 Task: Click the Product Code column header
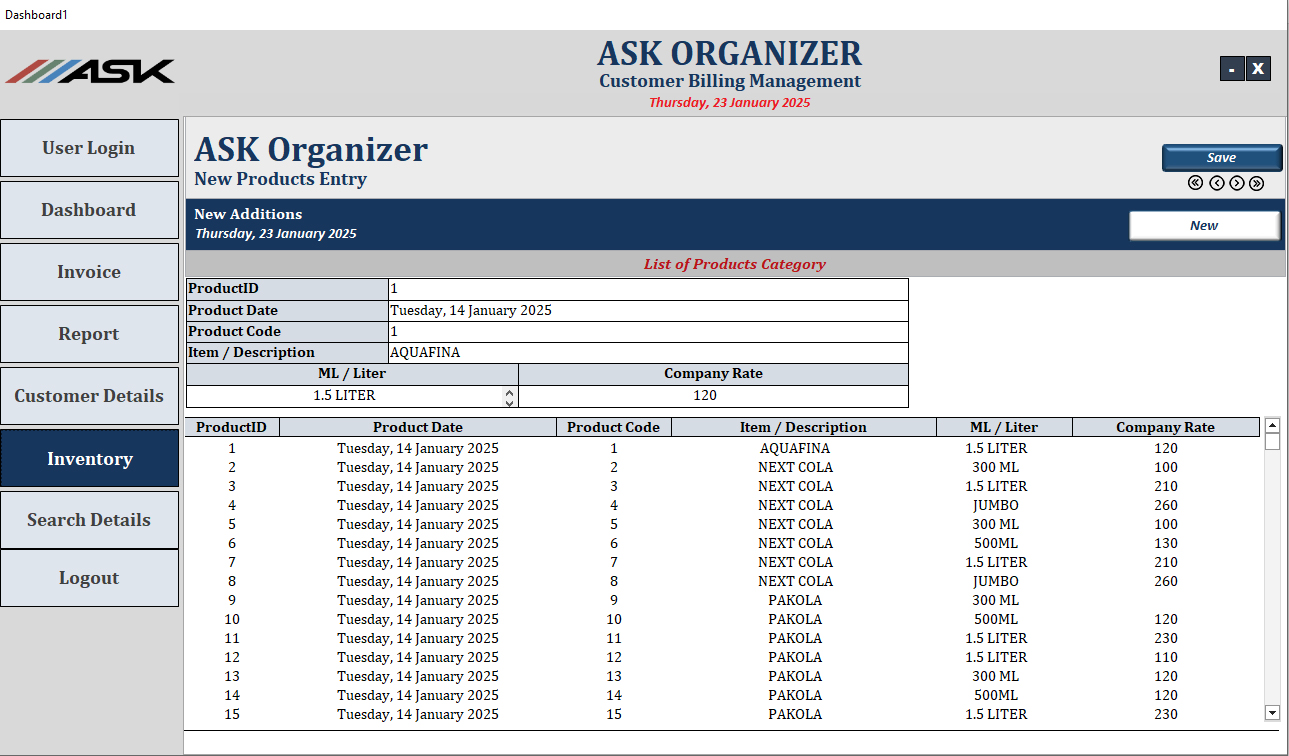[x=614, y=428]
